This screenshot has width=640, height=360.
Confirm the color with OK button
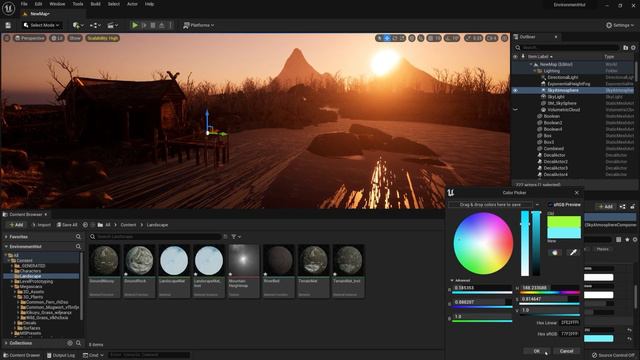coord(536,351)
